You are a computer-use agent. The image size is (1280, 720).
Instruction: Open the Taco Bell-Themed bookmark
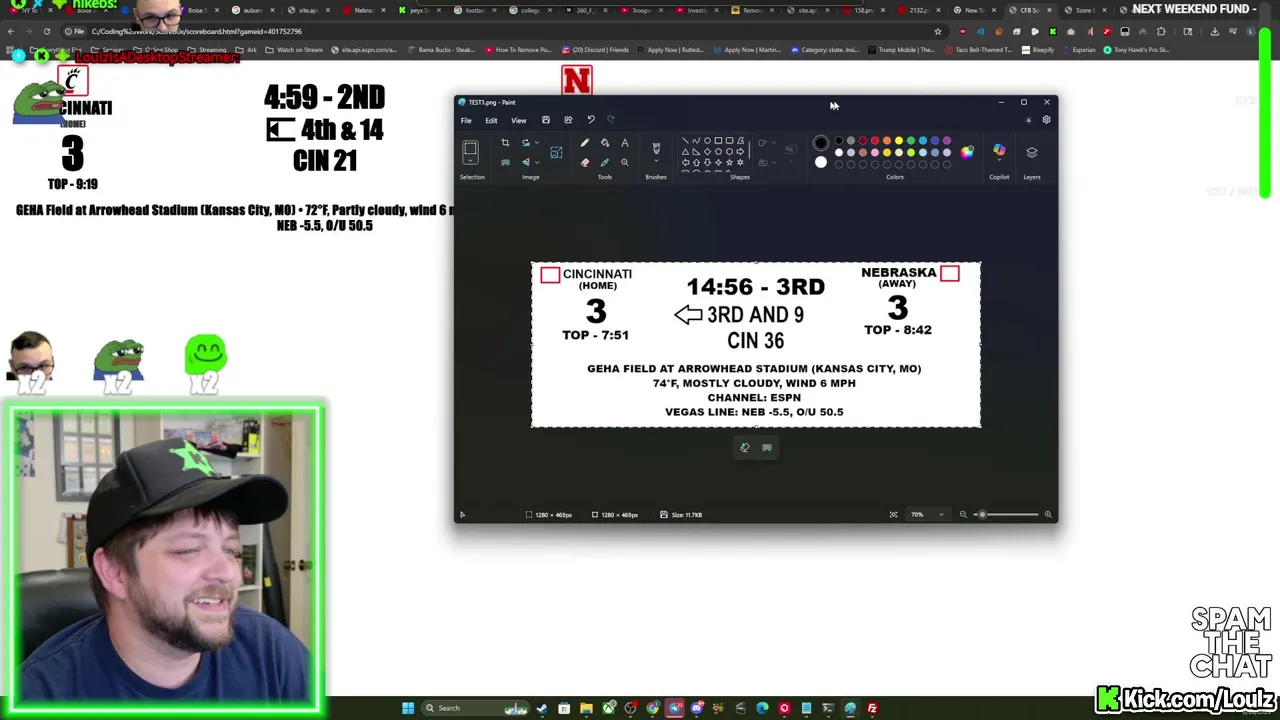coord(978,49)
